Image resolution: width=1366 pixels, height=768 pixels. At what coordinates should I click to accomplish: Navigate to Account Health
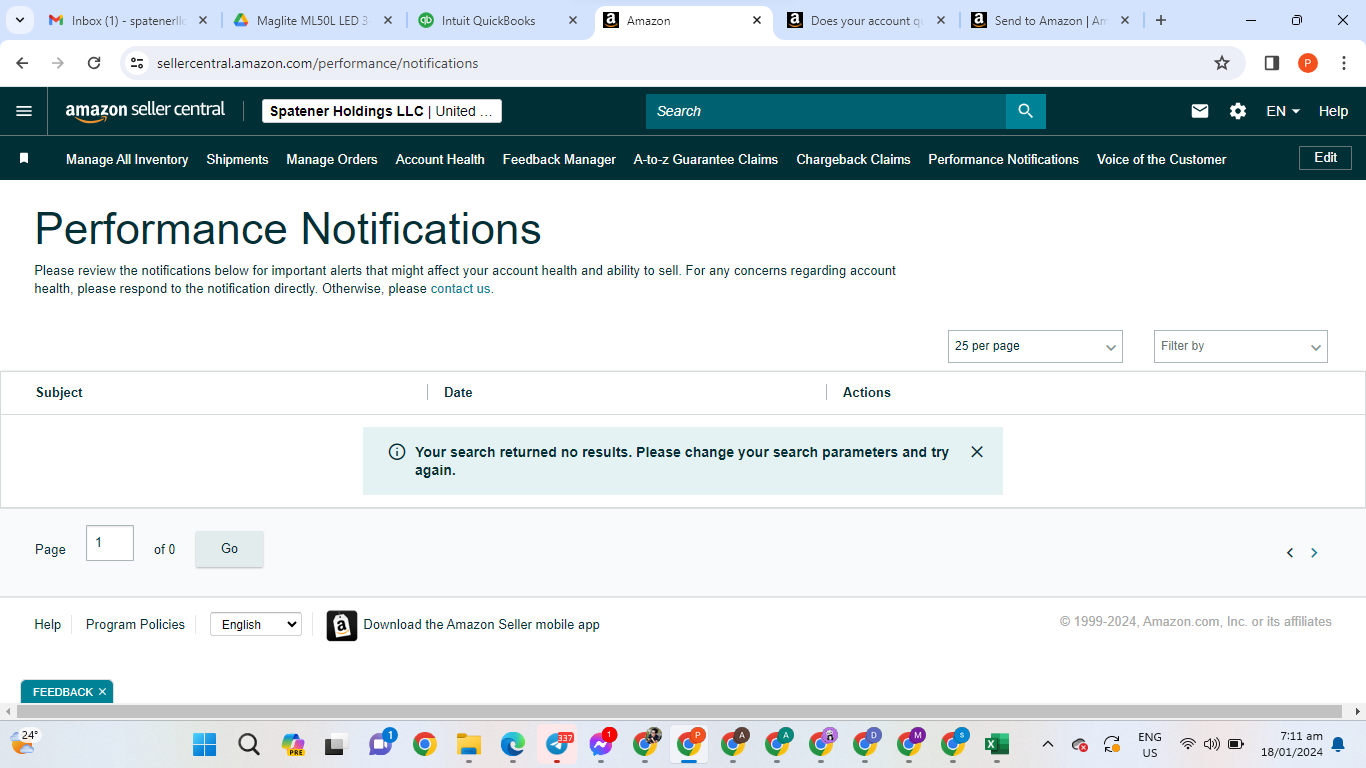440,159
